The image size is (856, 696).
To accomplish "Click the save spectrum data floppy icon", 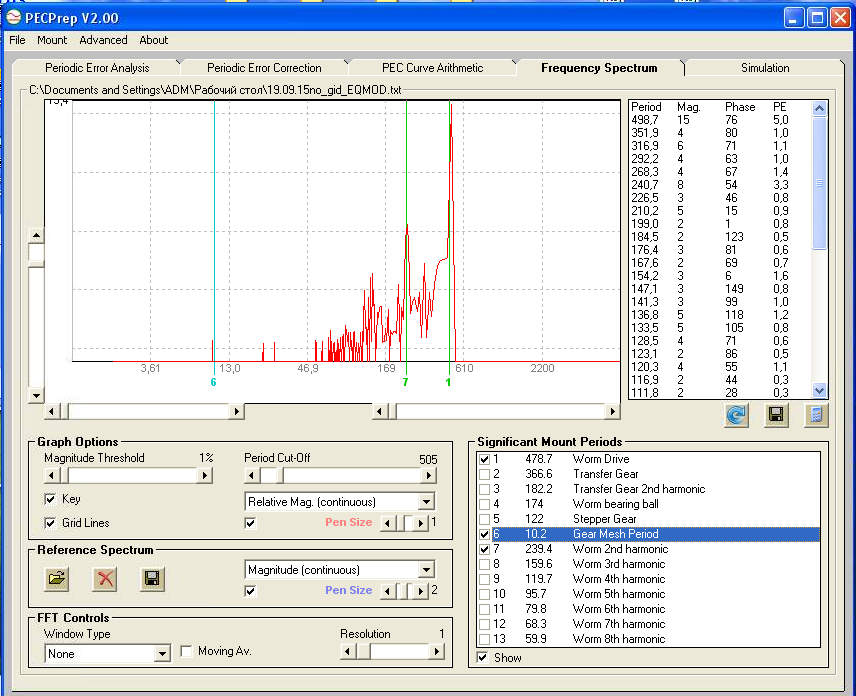I will point(776,415).
